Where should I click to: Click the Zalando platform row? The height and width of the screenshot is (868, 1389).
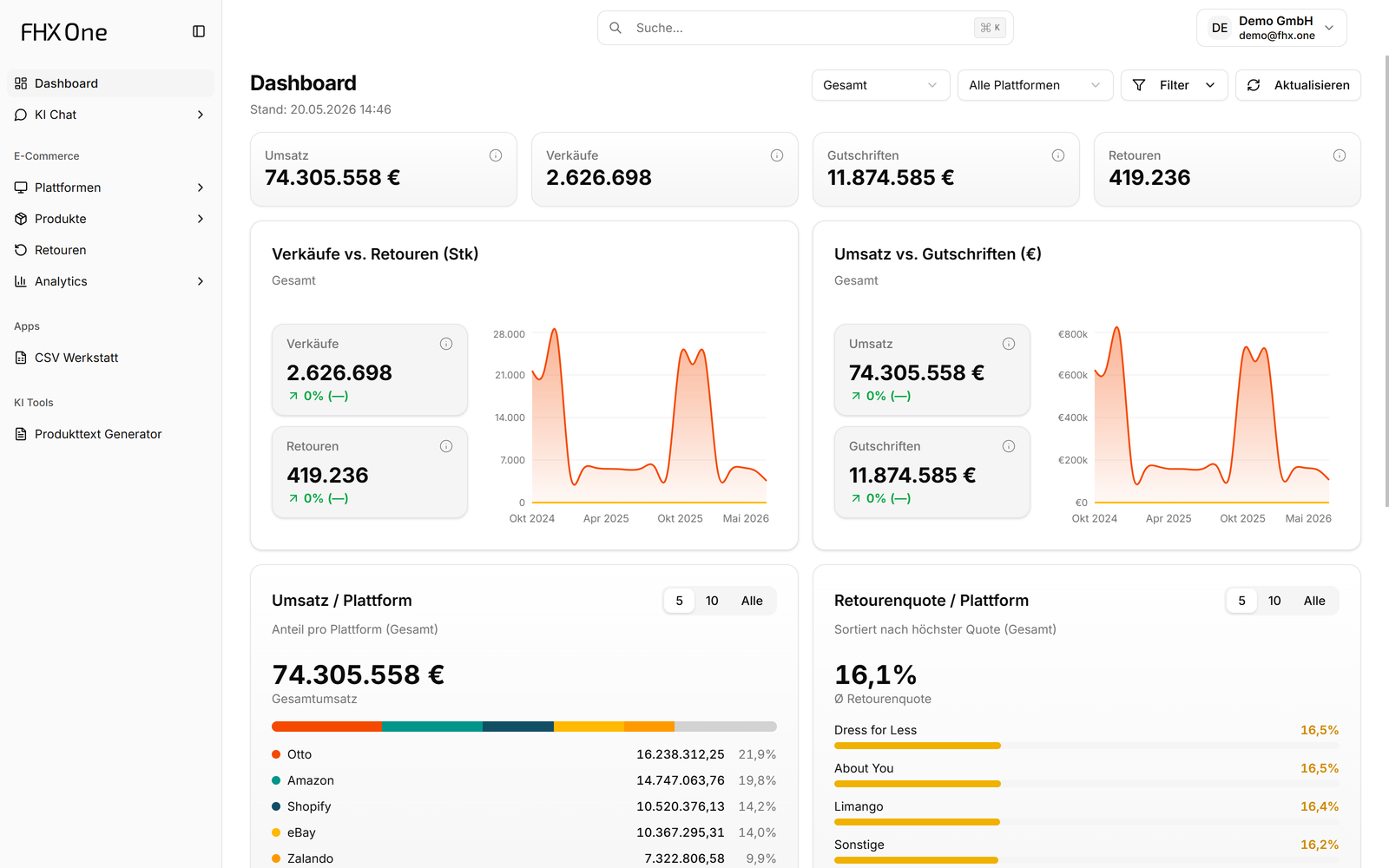pos(523,858)
